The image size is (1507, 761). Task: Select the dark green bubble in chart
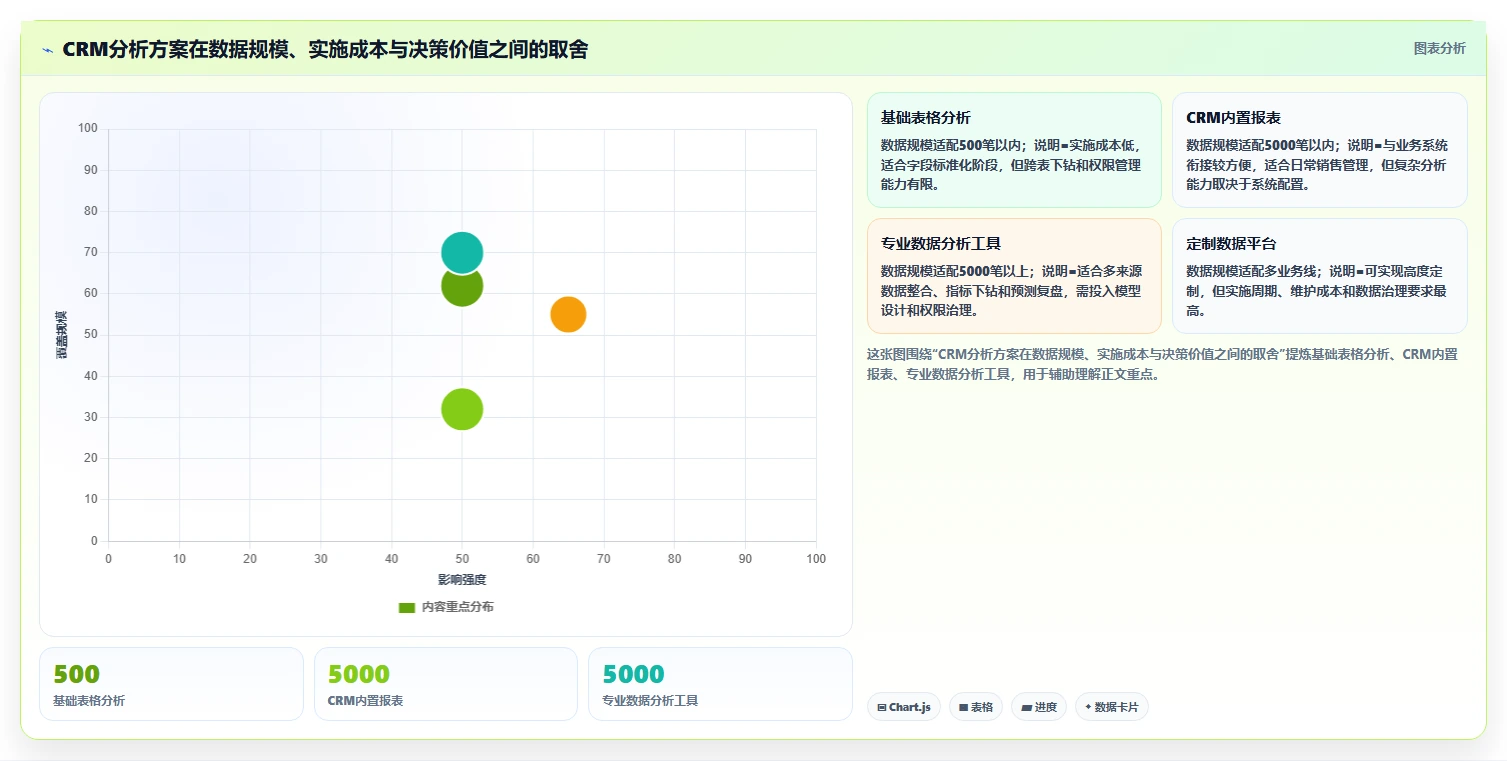pos(462,288)
